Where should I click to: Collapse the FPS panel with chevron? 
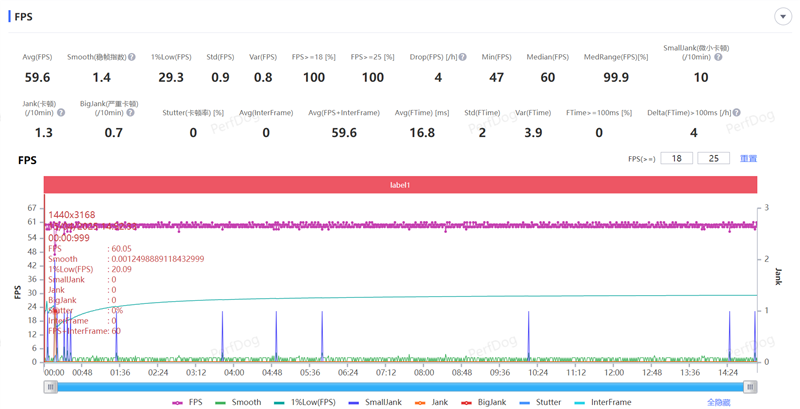click(x=783, y=17)
